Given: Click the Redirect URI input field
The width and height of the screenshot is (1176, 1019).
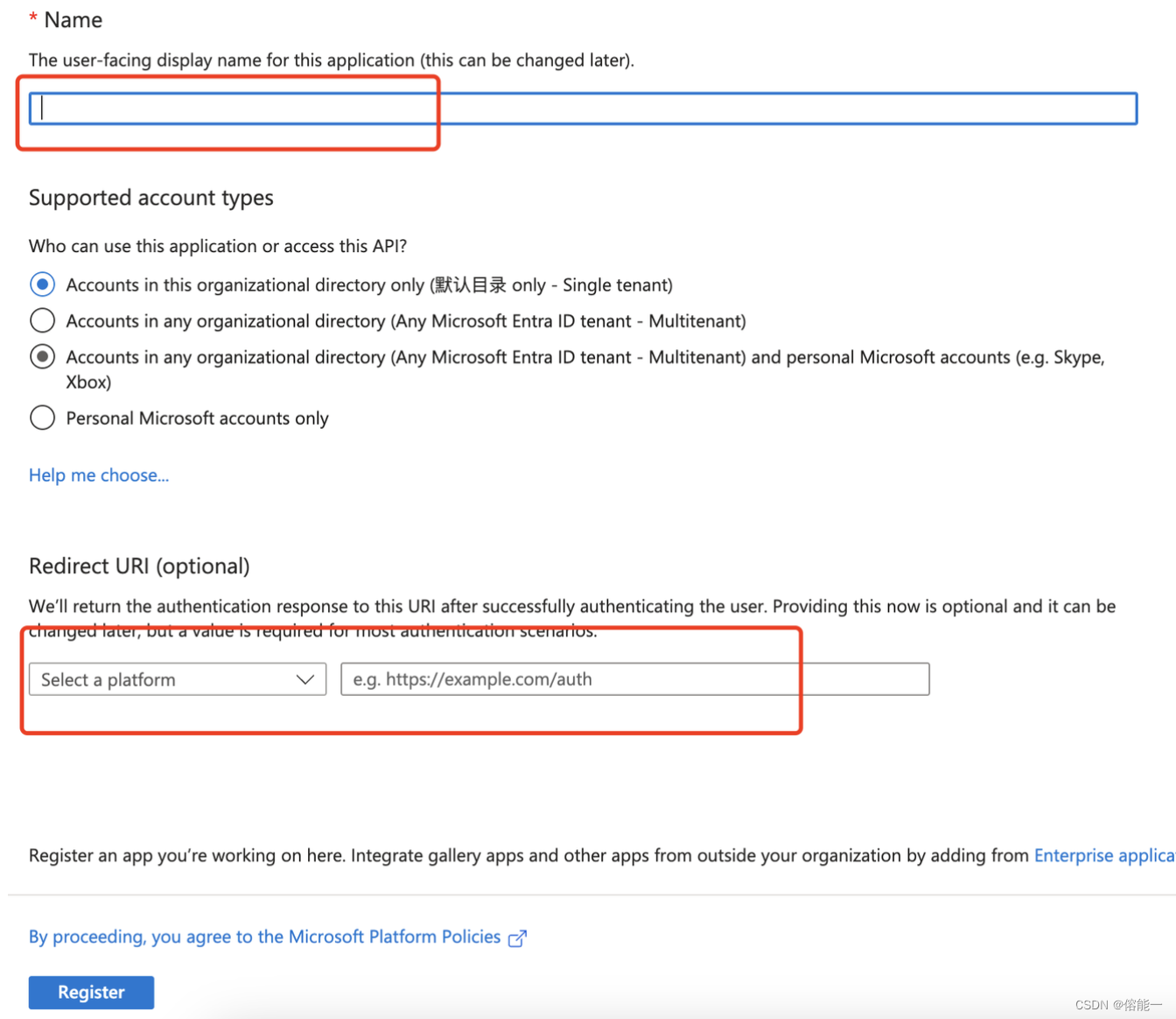Looking at the screenshot, I should coord(635,679).
